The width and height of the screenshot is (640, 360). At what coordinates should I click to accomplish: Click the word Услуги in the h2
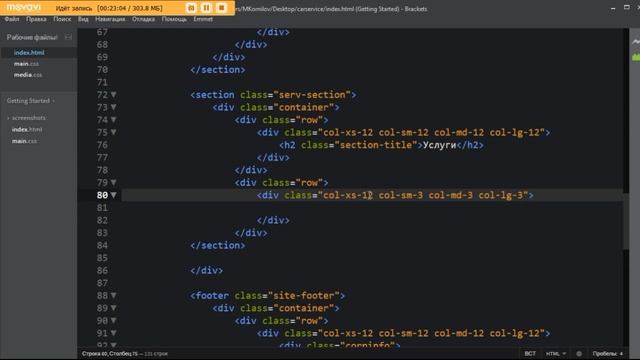click(x=439, y=145)
